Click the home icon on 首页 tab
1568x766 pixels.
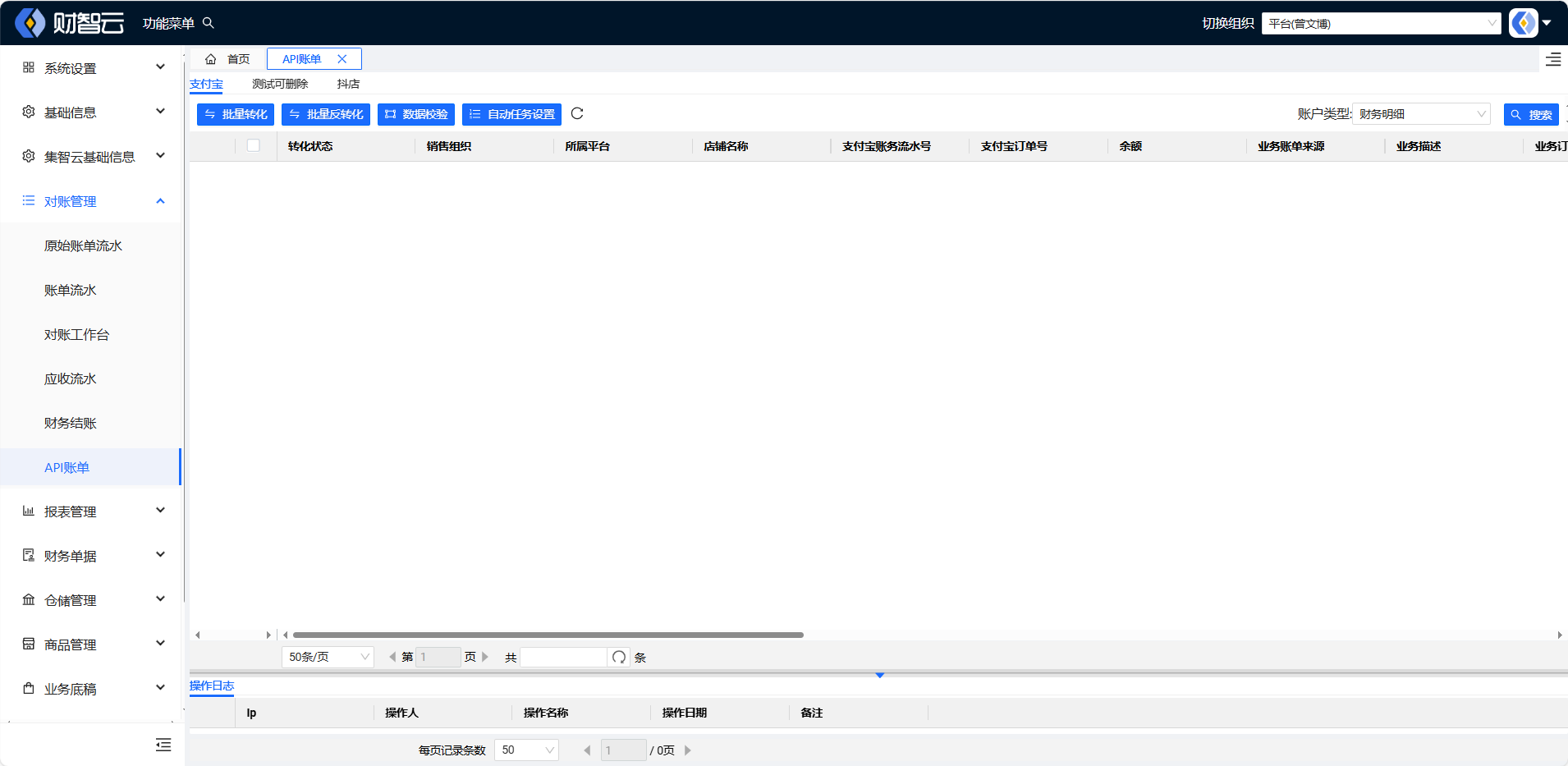coord(211,59)
